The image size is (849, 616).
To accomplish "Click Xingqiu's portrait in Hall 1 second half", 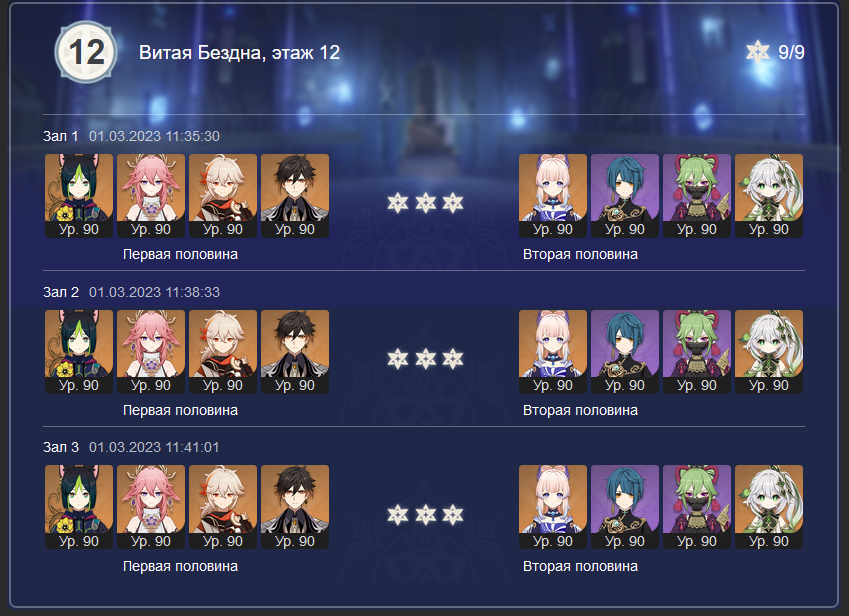I will (x=625, y=195).
